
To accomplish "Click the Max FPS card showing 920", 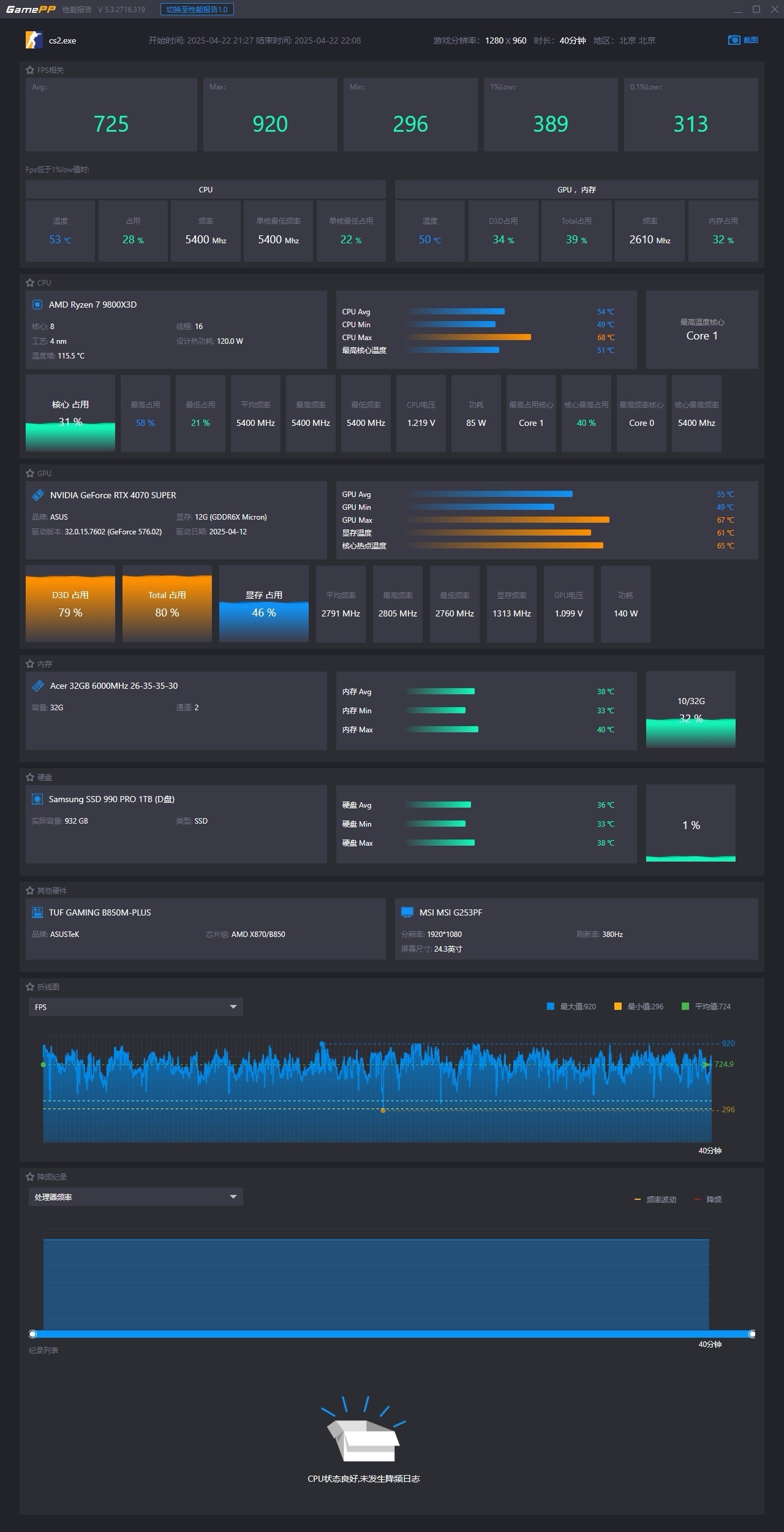I will point(270,115).
